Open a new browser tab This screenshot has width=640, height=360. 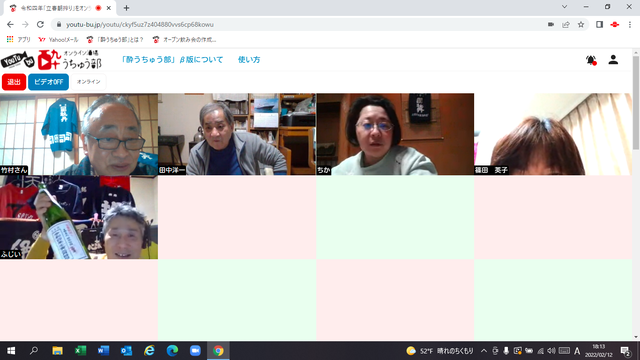point(126,8)
